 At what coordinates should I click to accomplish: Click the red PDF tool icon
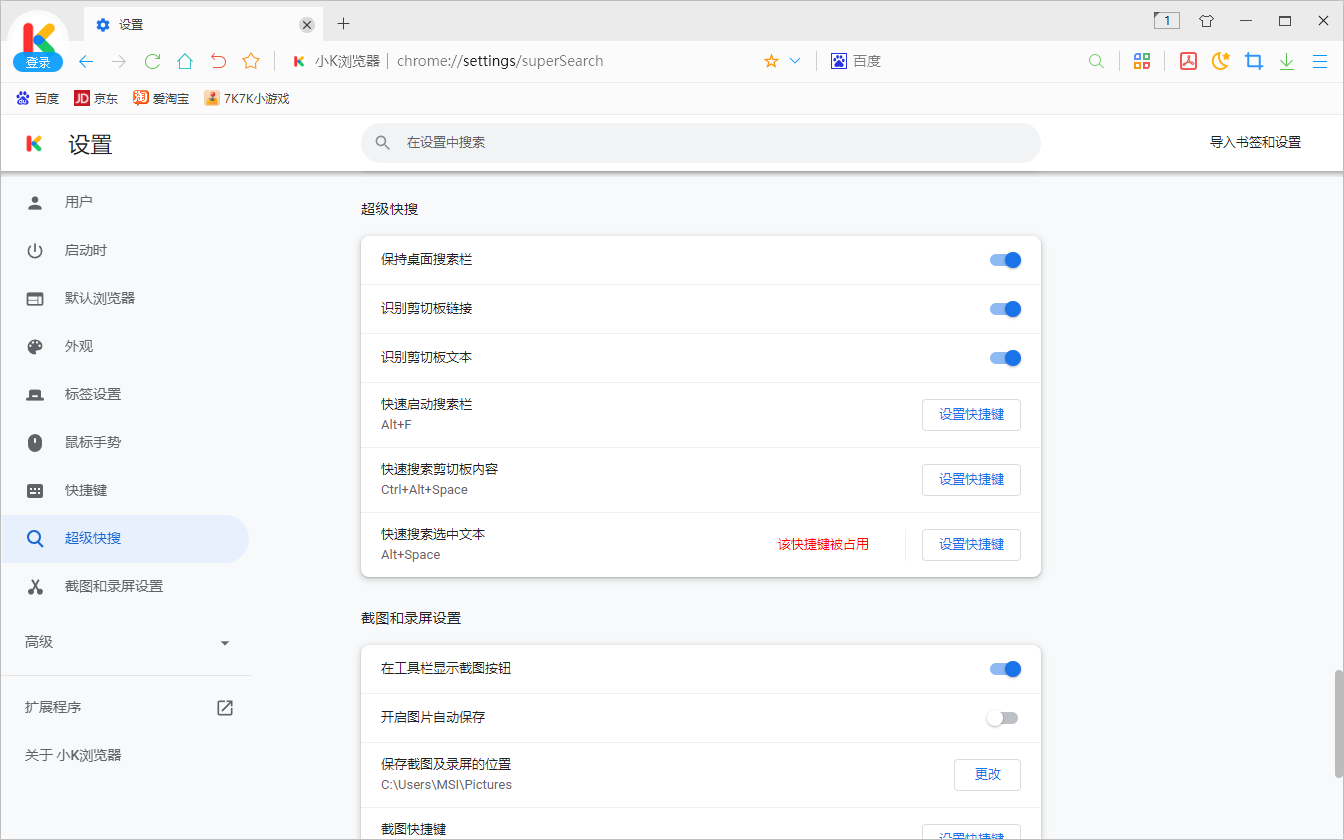pyautogui.click(x=1188, y=61)
